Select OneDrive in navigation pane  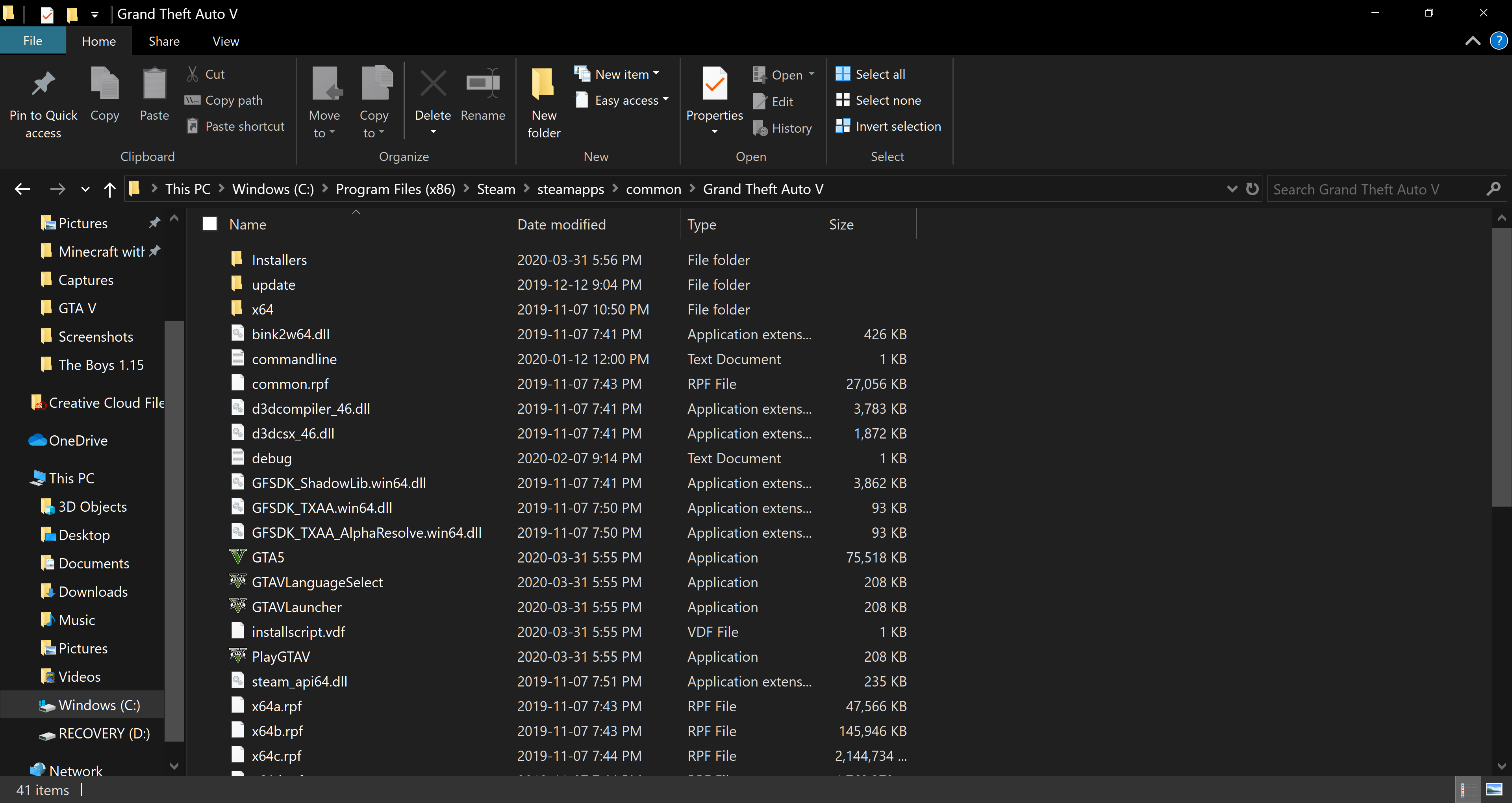(78, 440)
